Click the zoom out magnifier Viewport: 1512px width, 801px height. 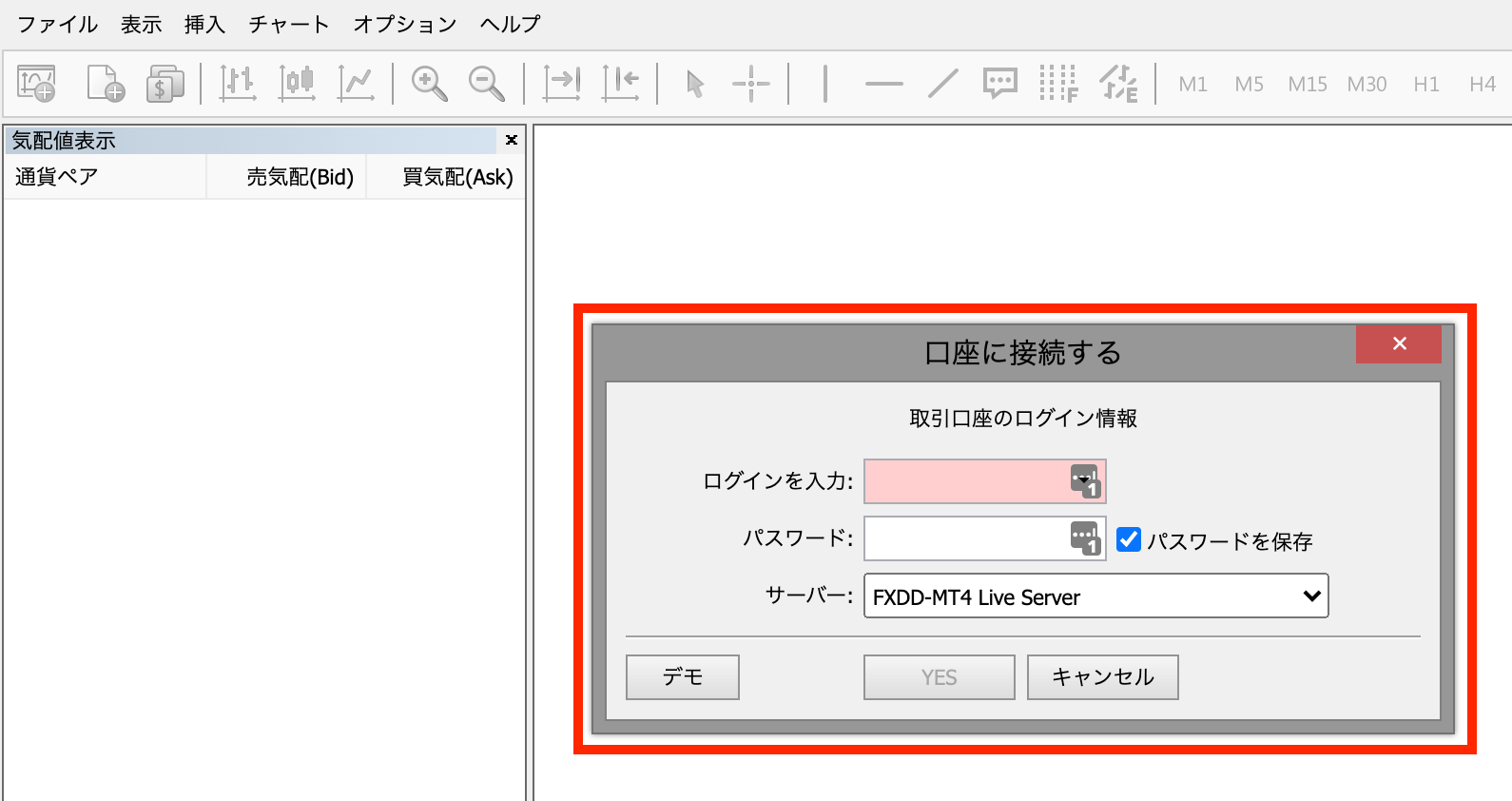click(487, 84)
